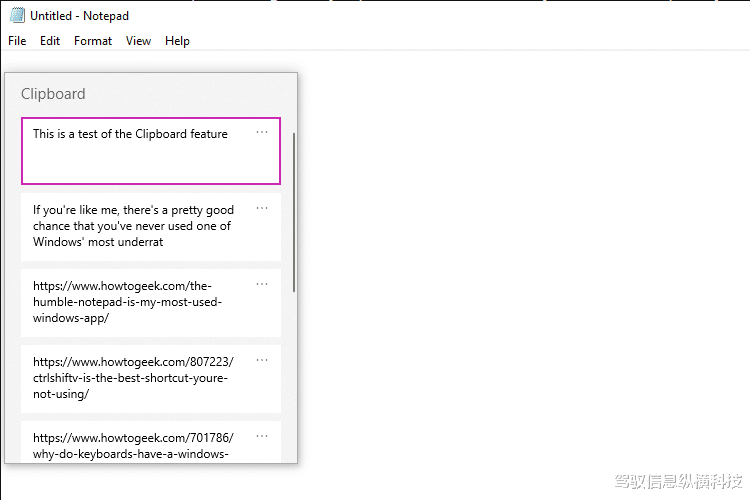
Task: Click the Notepad icon in title bar
Action: coord(17,15)
